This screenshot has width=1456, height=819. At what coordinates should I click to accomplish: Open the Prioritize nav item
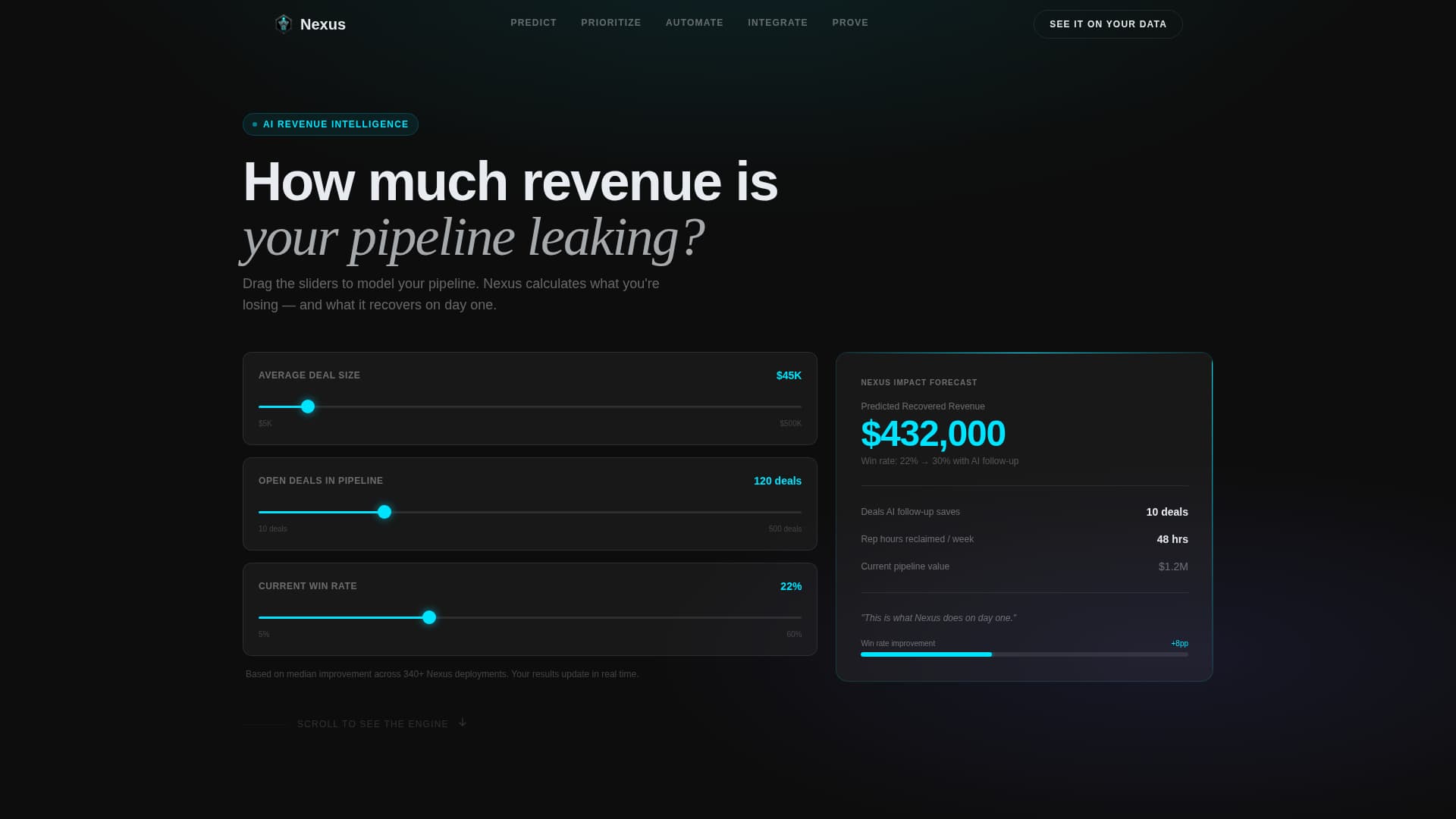tap(611, 23)
